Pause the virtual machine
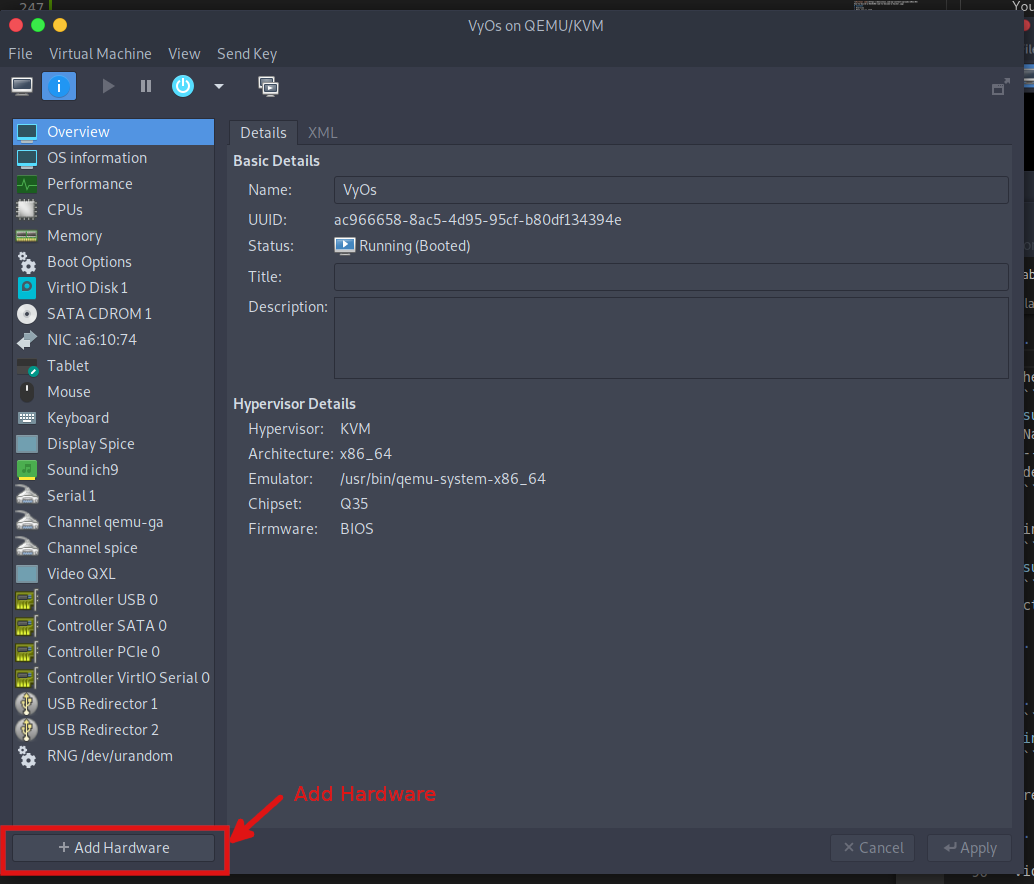The width and height of the screenshot is (1034, 884). pos(146,86)
